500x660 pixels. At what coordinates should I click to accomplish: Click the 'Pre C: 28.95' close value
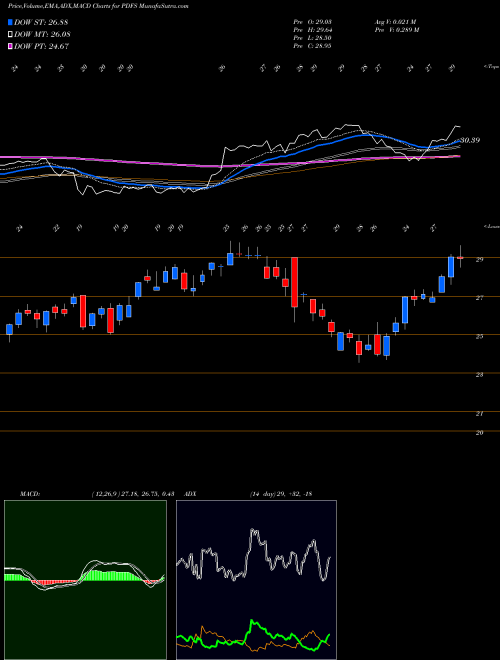click(312, 46)
